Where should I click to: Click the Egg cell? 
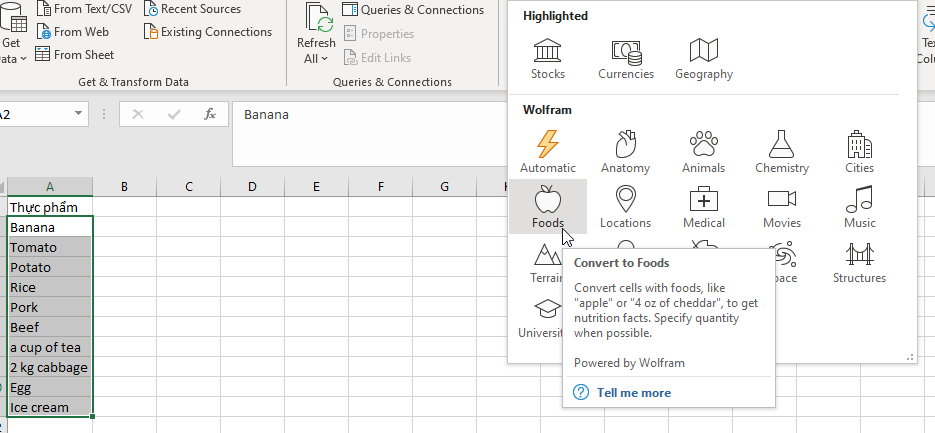pos(50,388)
